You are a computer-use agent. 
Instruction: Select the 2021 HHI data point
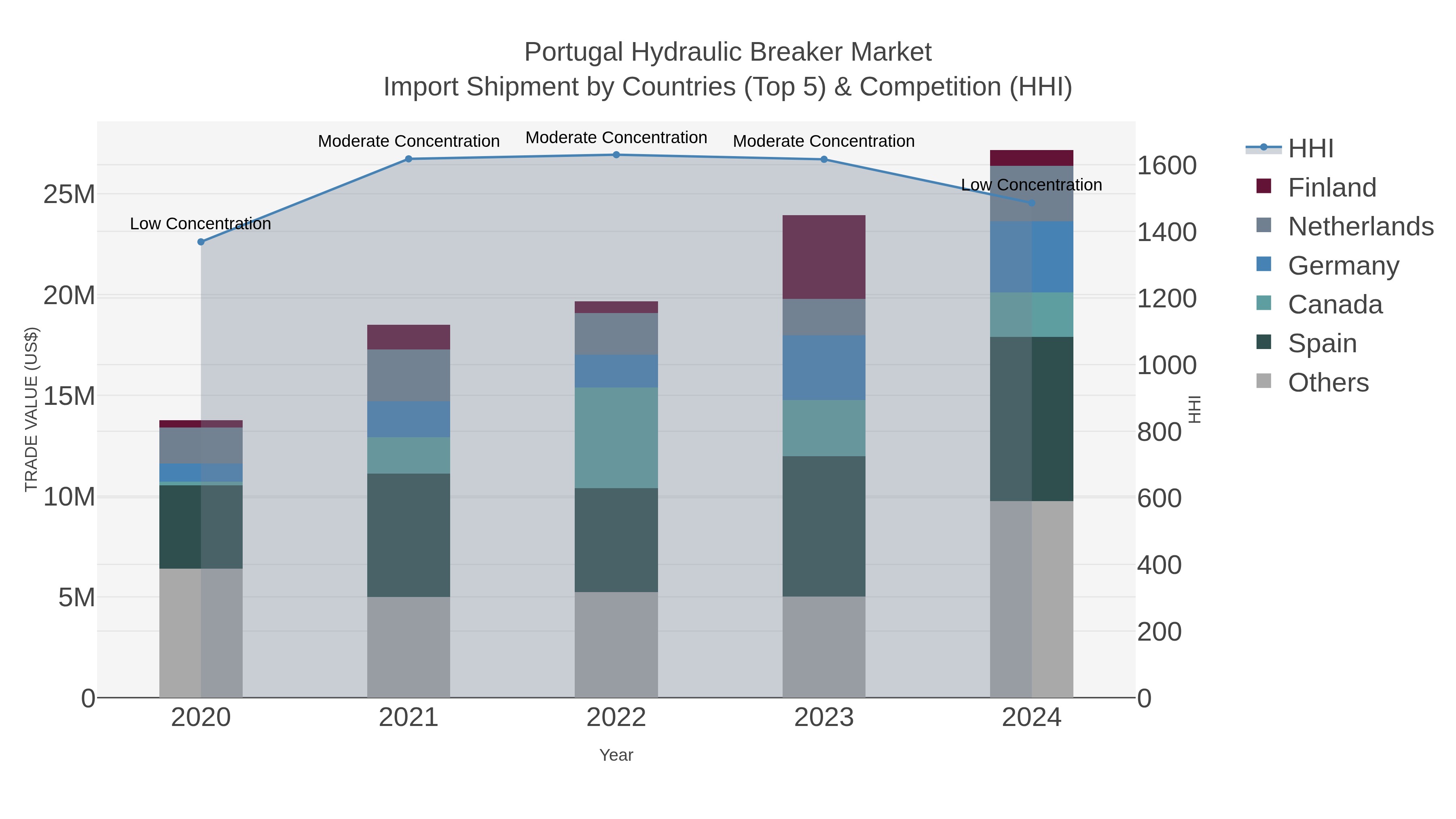[408, 159]
